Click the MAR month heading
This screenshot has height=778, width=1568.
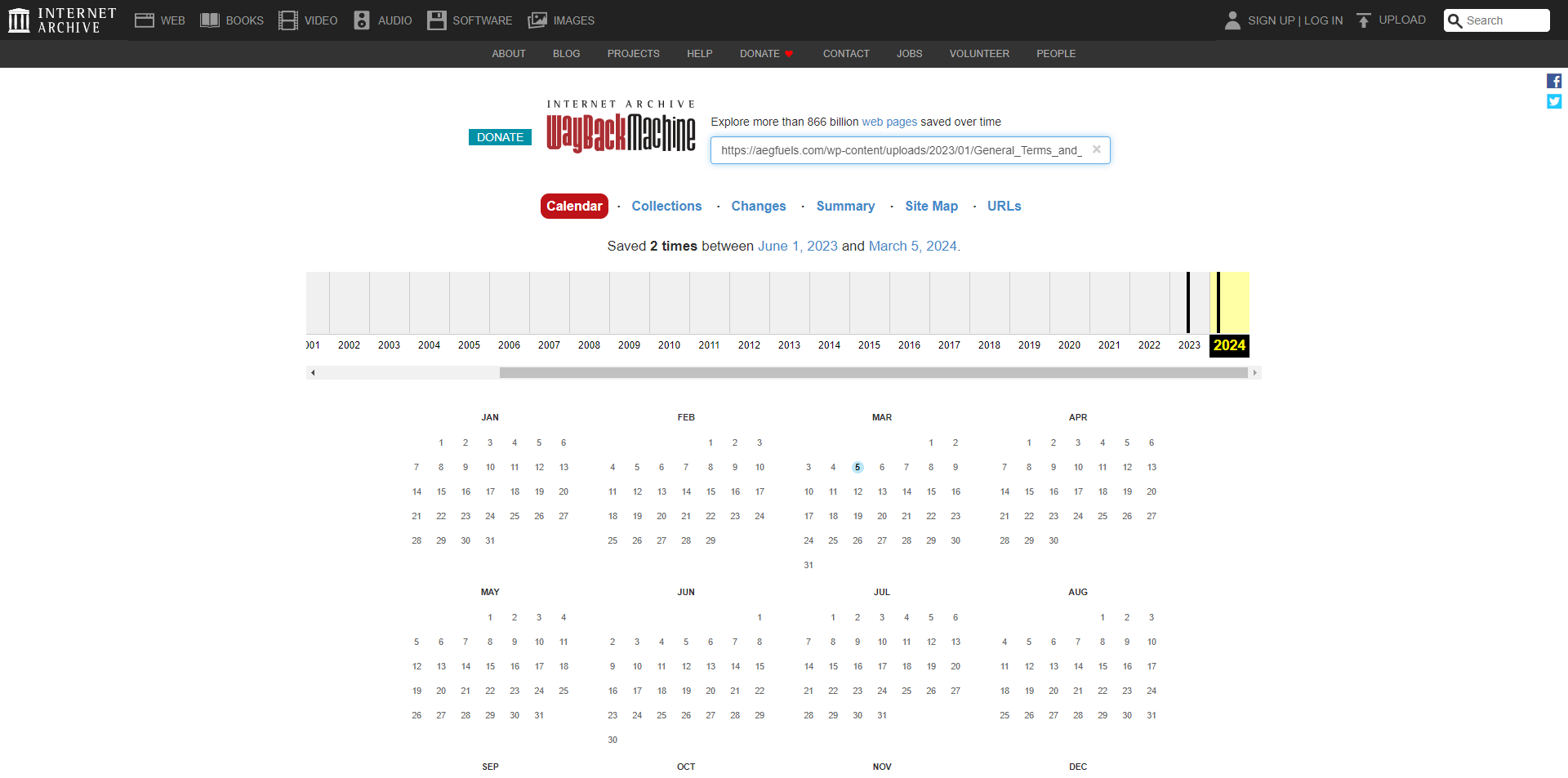pyautogui.click(x=882, y=417)
